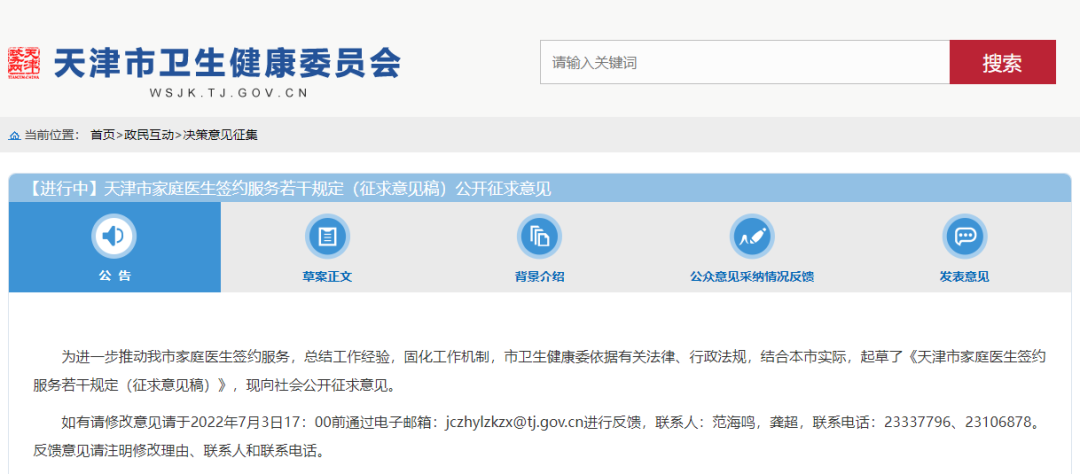Click the Tianjin red seal logo
This screenshot has width=1080, height=474.
point(23,63)
